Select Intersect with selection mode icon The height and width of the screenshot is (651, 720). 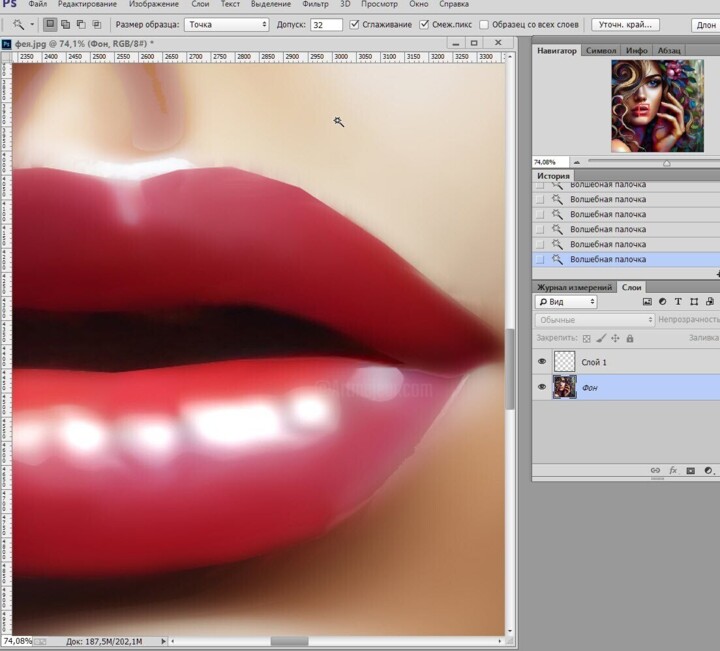[97, 24]
